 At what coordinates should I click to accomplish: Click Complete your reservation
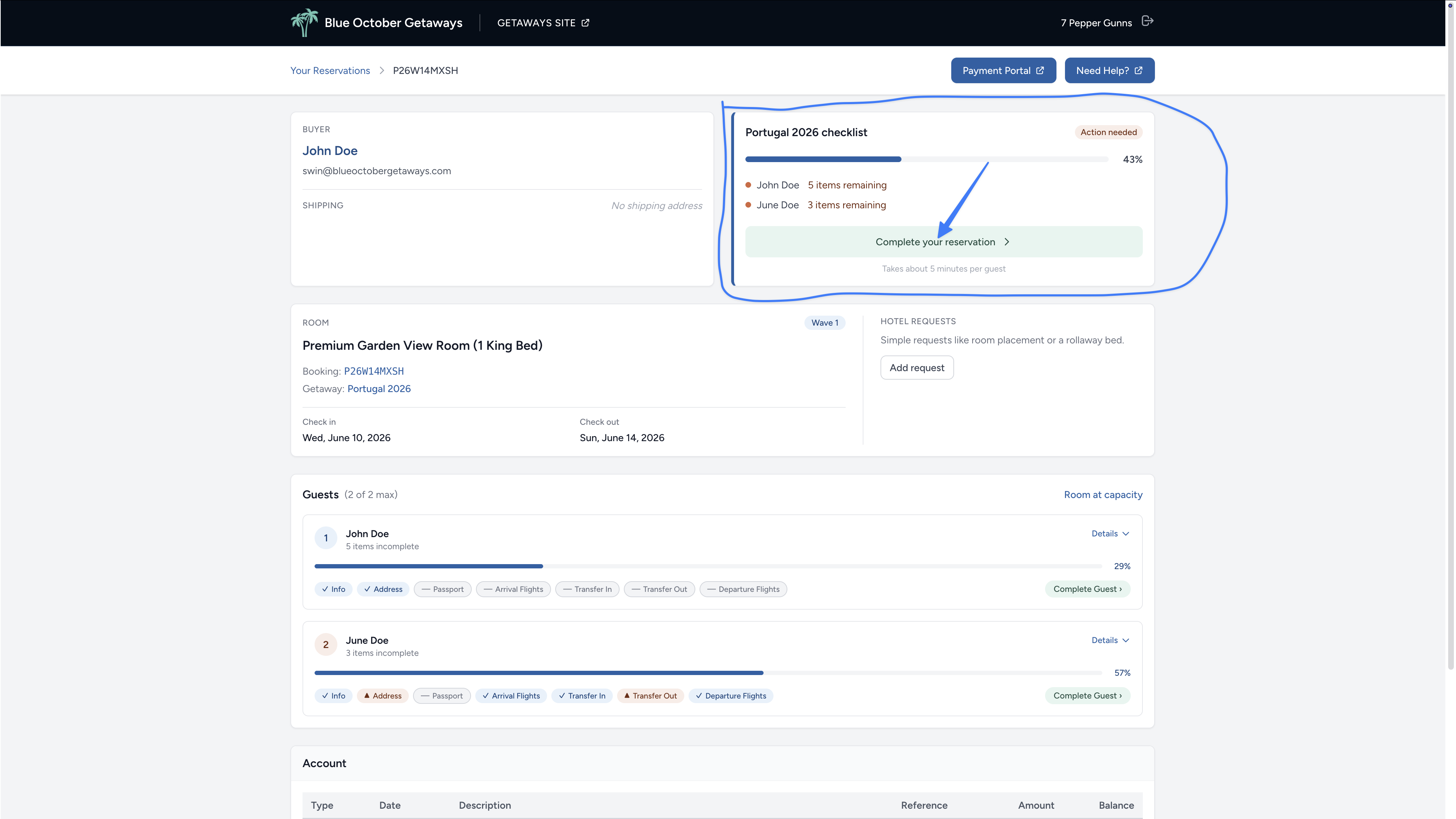click(x=943, y=242)
